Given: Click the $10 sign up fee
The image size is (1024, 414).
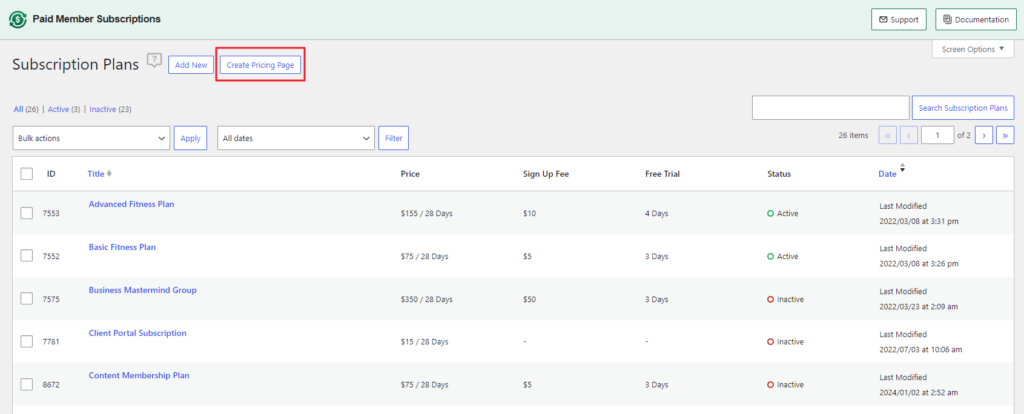Looking at the screenshot, I should pyautogui.click(x=530, y=214).
